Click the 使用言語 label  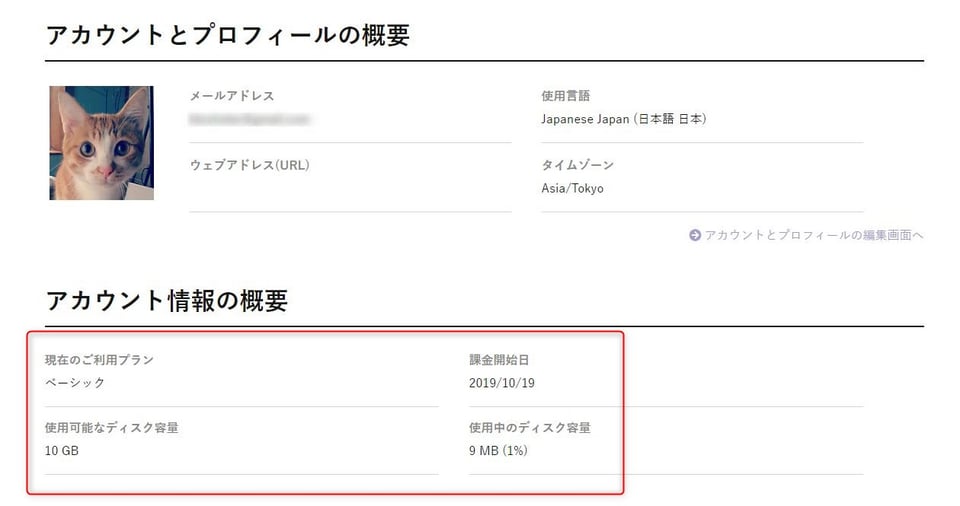pos(566,96)
